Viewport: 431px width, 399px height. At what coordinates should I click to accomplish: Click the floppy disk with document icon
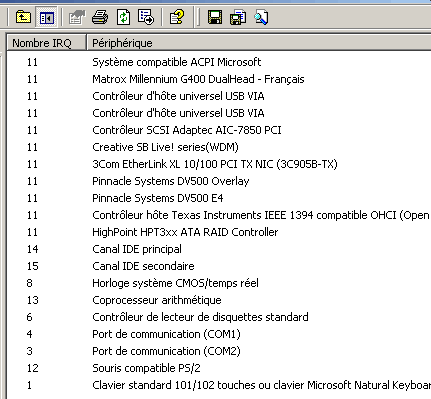(x=238, y=17)
